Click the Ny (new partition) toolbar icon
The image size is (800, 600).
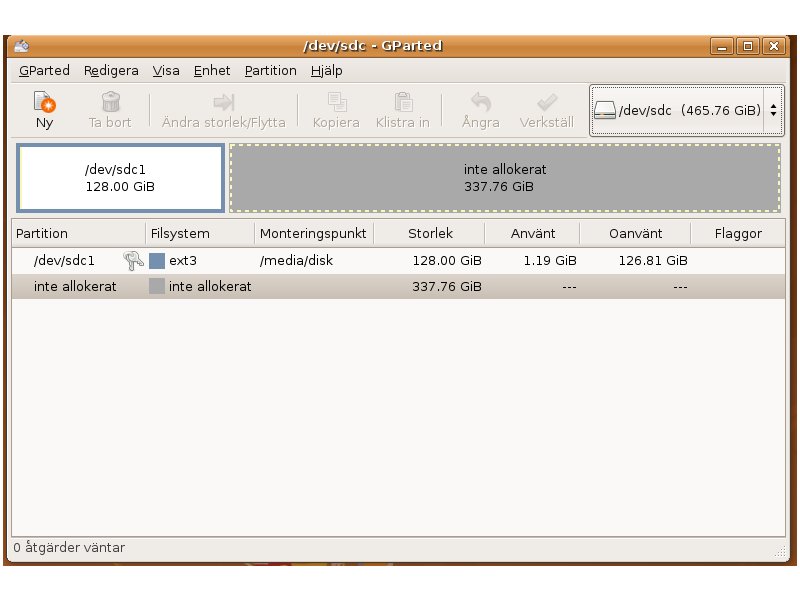[44, 102]
